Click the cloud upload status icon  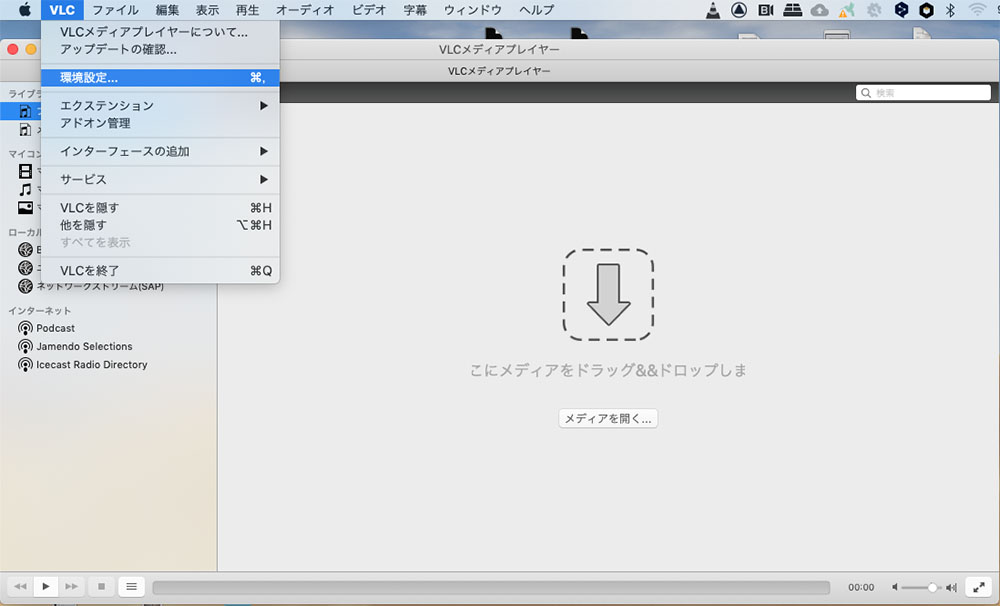(x=820, y=10)
